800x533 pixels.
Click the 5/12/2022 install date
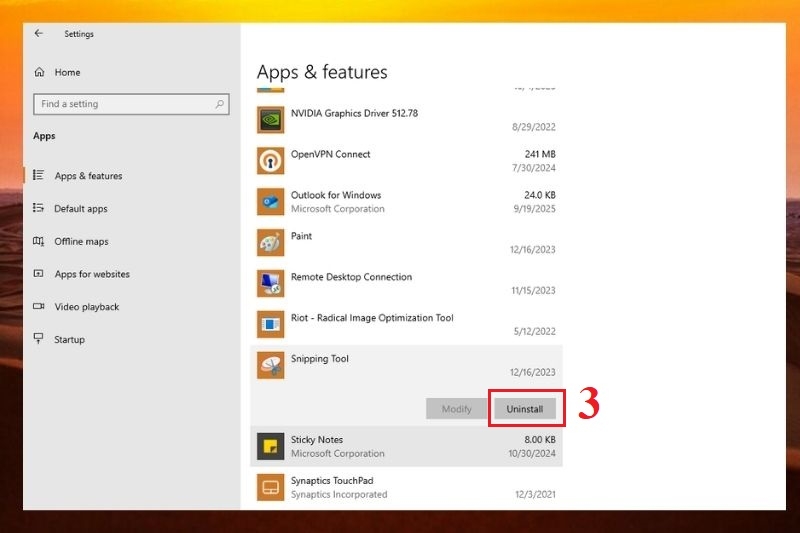[534, 331]
